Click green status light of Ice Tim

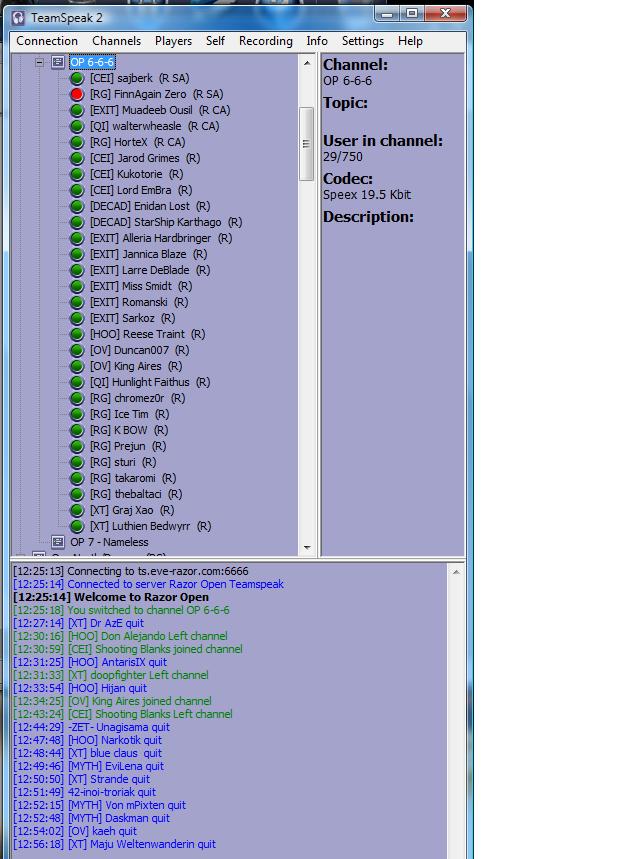point(77,414)
